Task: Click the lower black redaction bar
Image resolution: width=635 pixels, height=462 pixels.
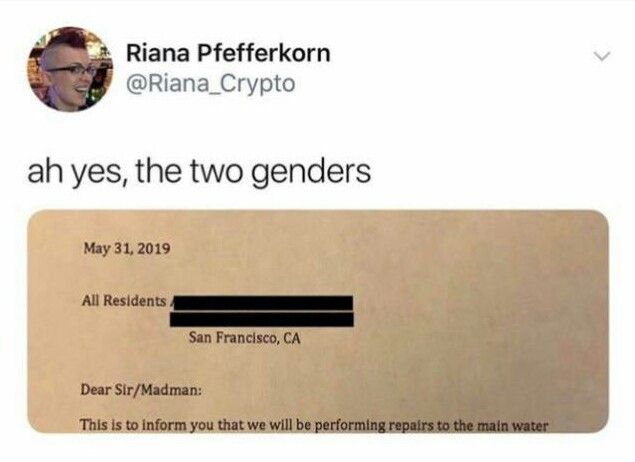Action: (262, 319)
